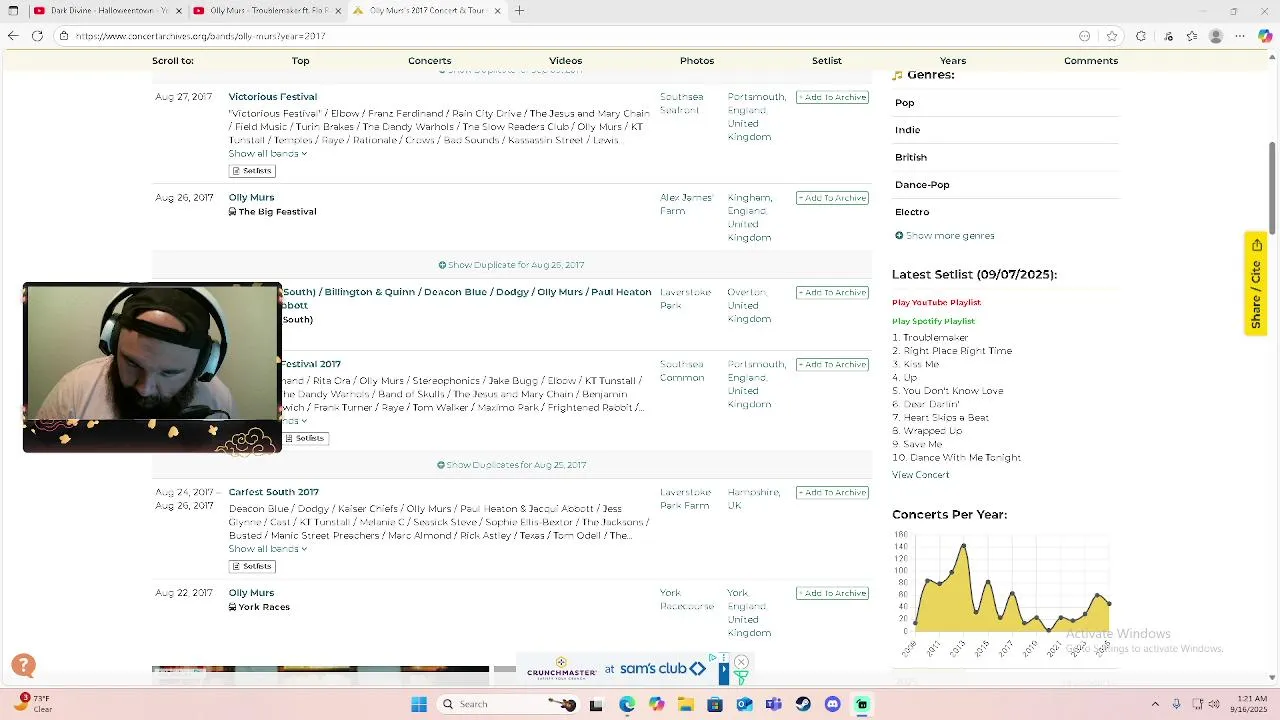Open Microsoft Edge from the taskbar
The image size is (1280, 720).
point(627,704)
